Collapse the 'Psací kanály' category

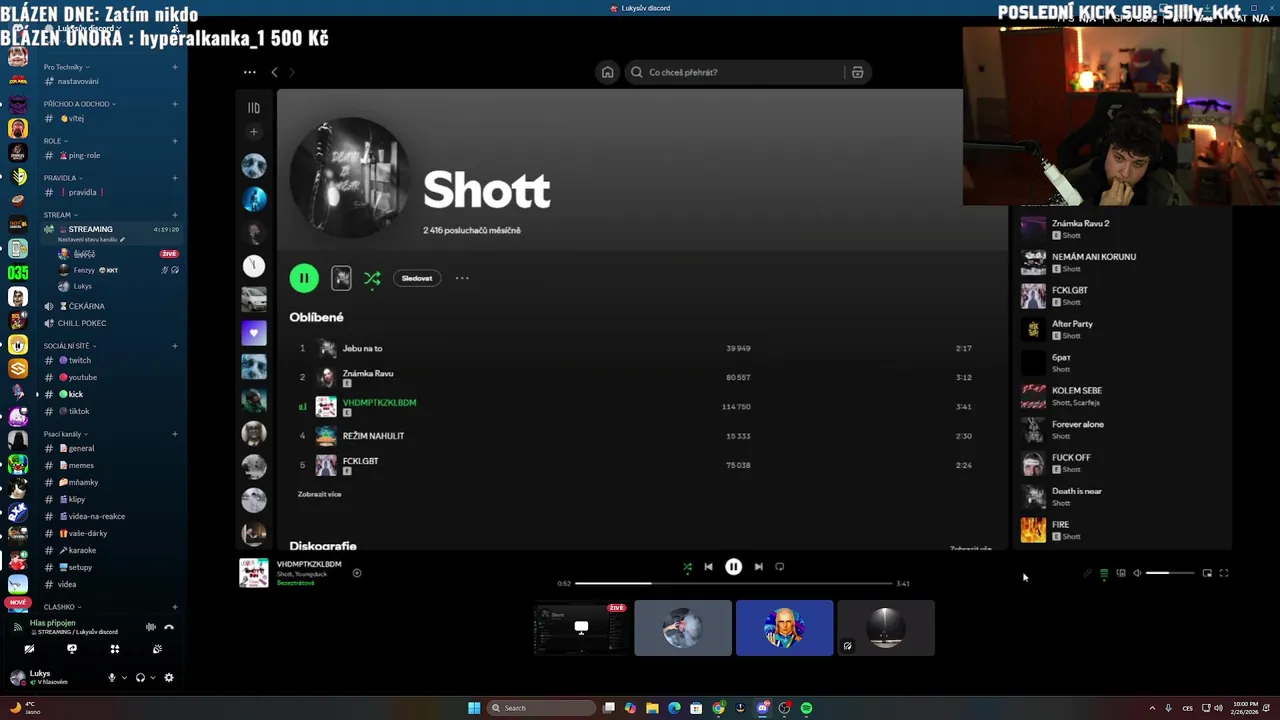click(66, 434)
